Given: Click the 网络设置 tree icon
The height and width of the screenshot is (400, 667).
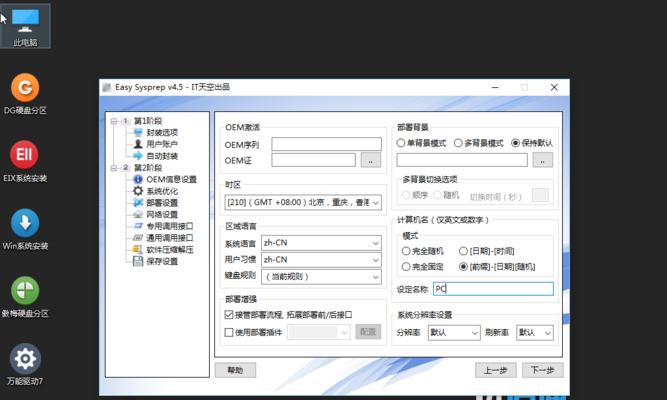Looking at the screenshot, I should [138, 214].
